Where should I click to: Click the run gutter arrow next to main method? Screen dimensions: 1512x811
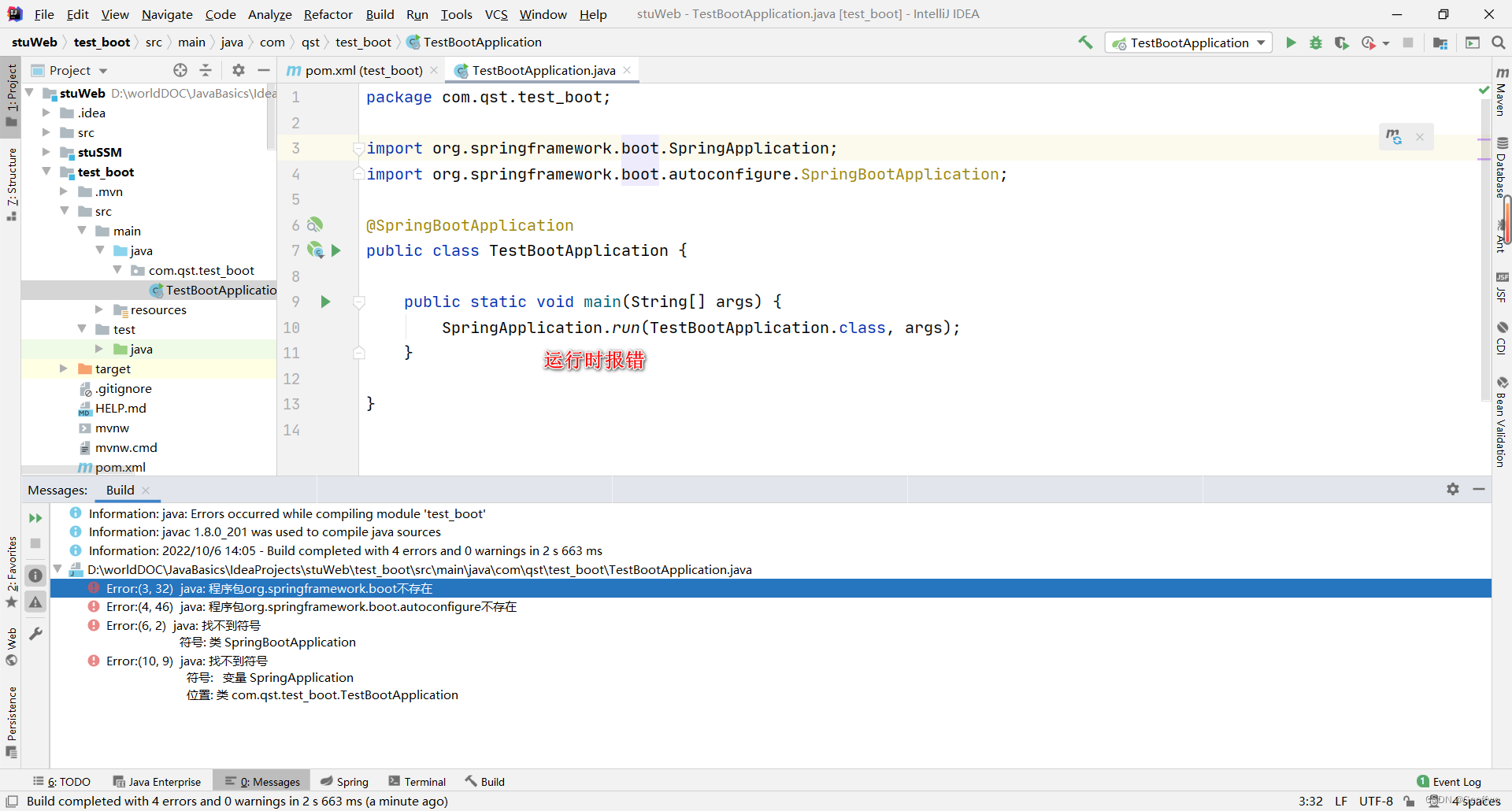point(325,302)
